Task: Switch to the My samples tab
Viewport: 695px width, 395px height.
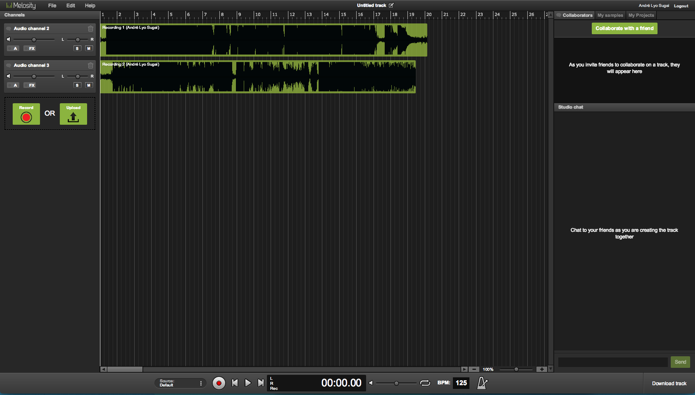Action: click(610, 15)
